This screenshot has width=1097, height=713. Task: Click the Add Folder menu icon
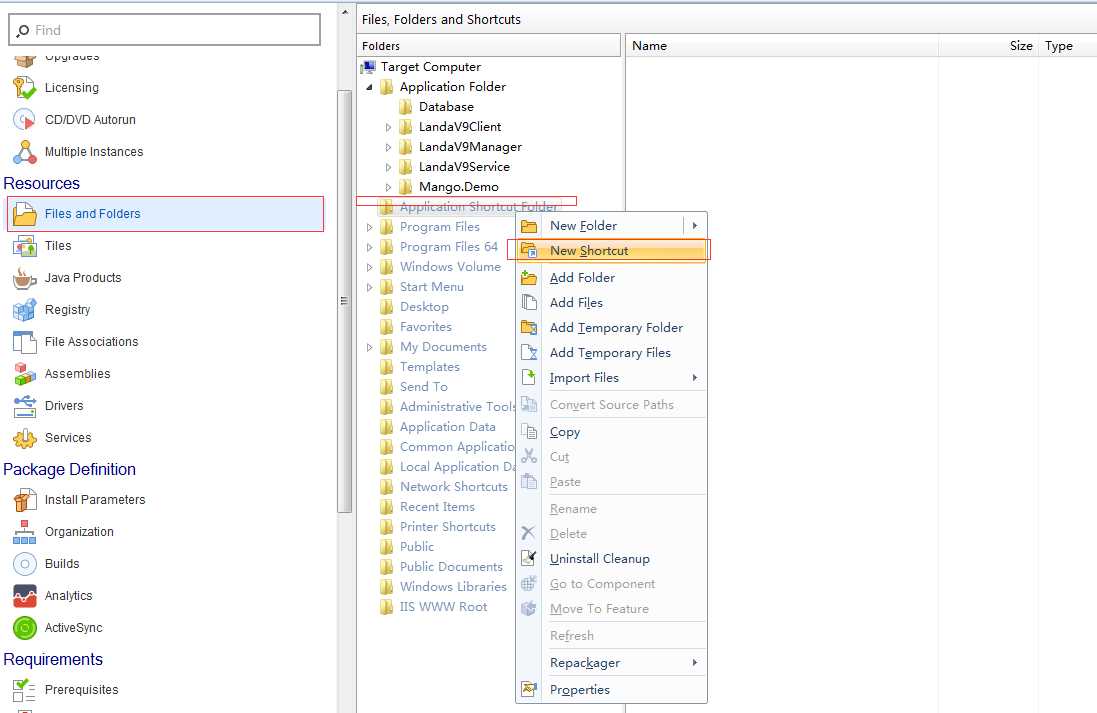[x=529, y=278]
